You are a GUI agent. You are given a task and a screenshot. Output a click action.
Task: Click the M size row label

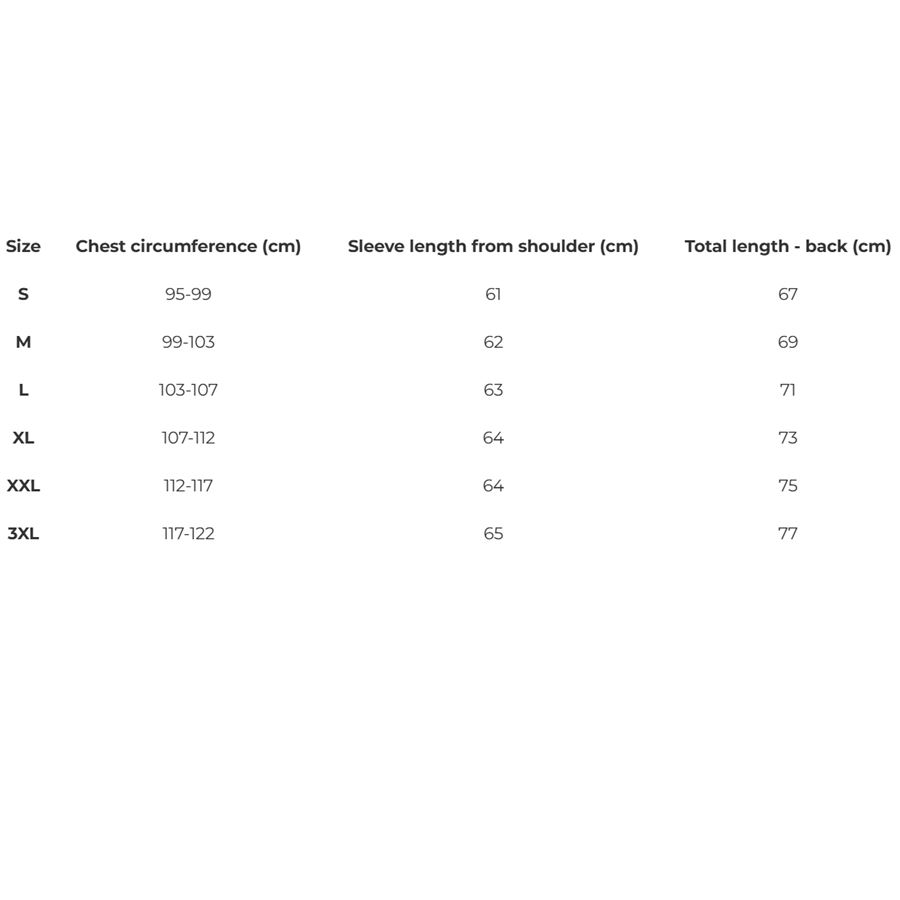coord(23,342)
